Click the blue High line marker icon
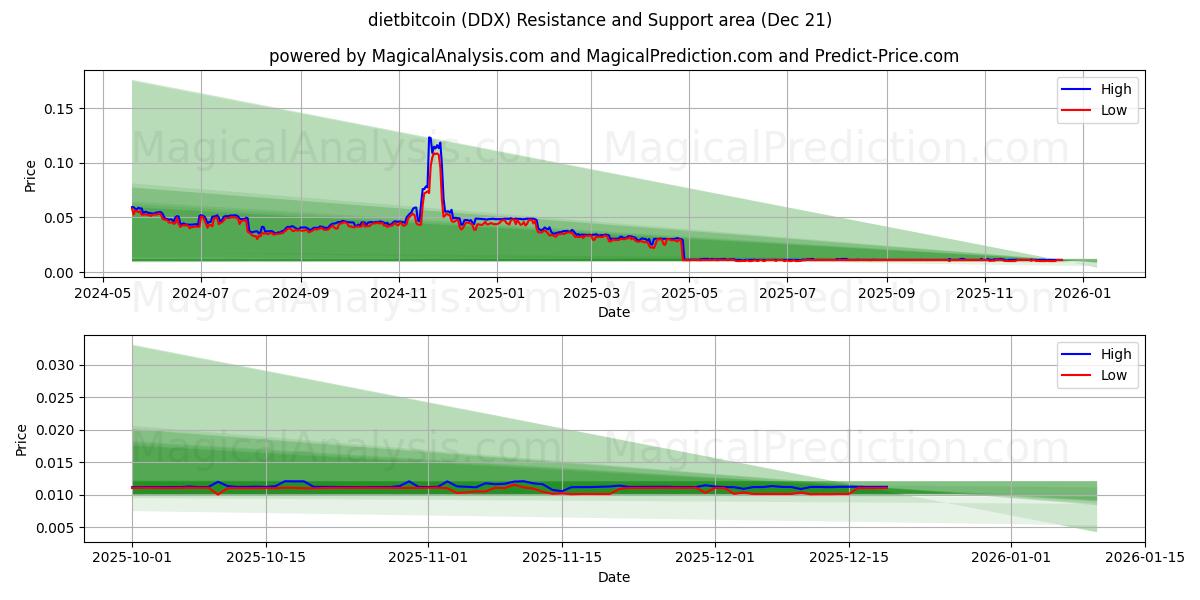The height and width of the screenshot is (600, 1200). click(x=1075, y=89)
